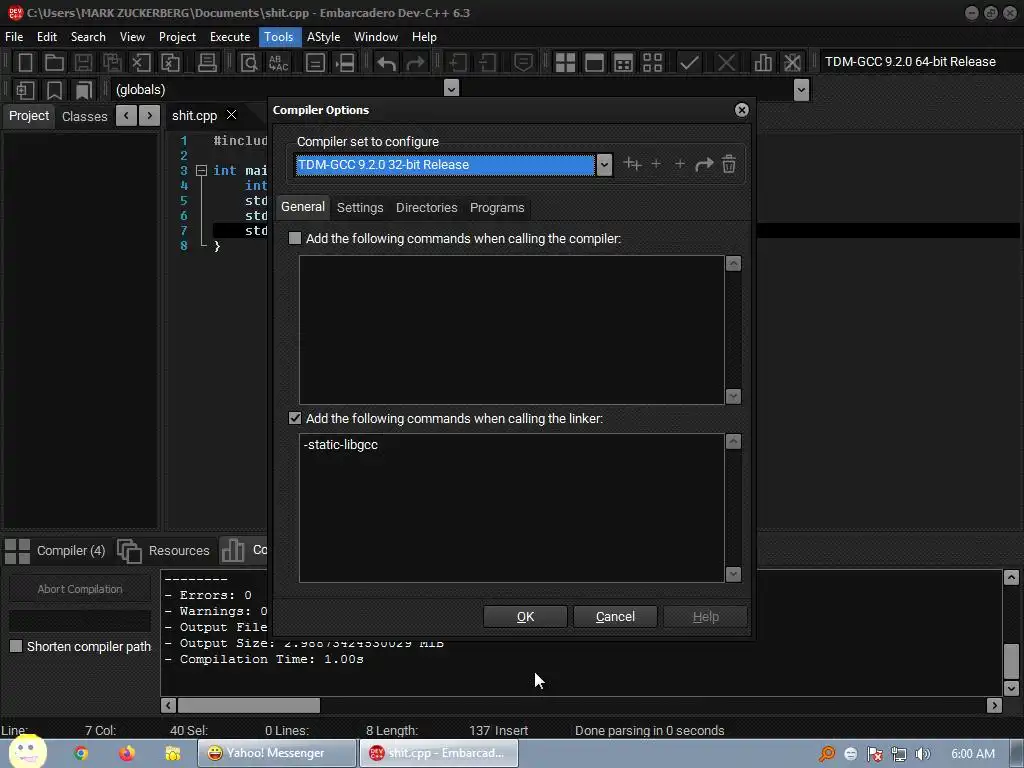Click the Find magnifier toolbar icon
Viewport: 1024px width, 768px height.
point(249,63)
